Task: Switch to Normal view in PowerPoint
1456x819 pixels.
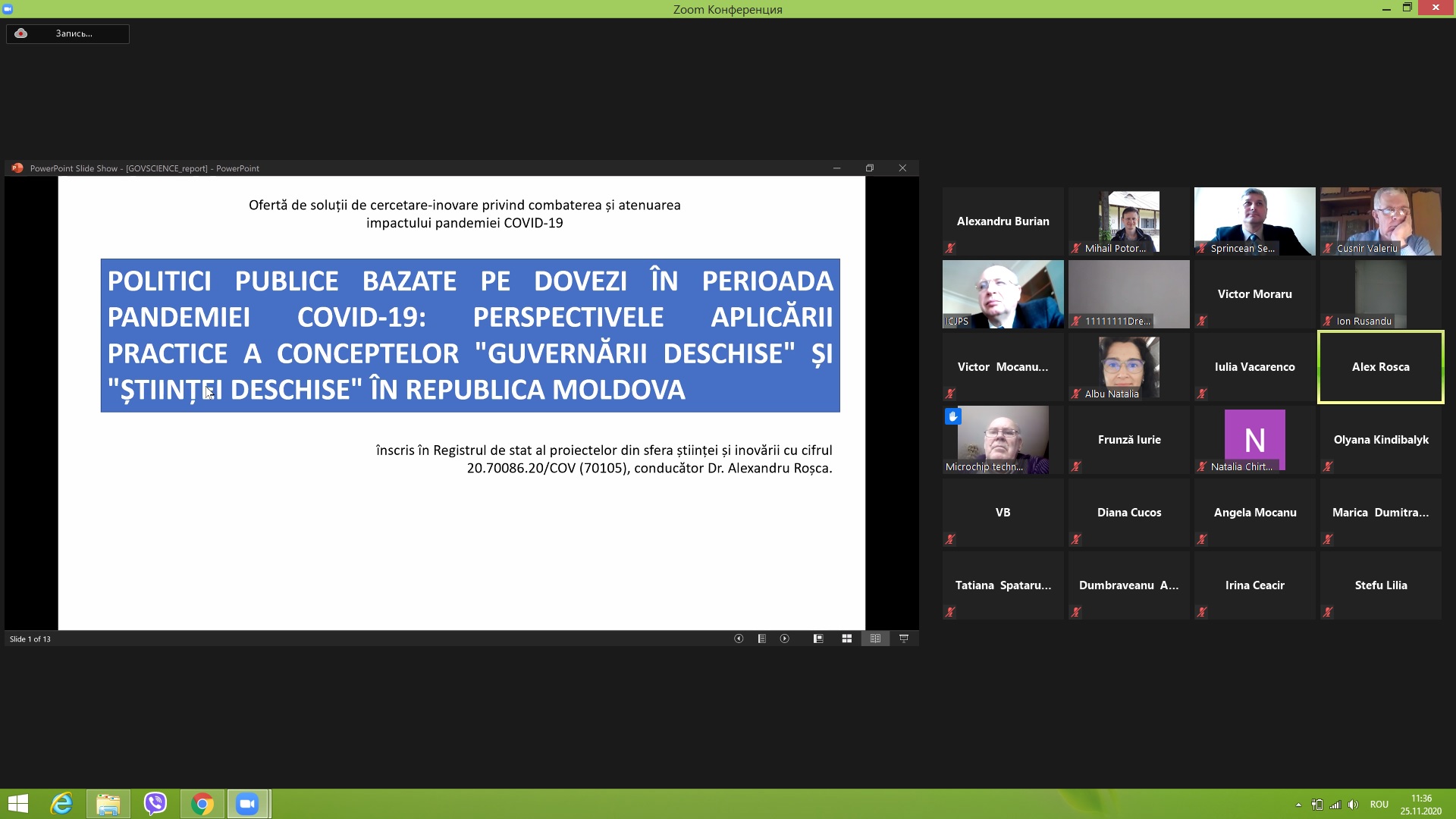Action: tap(818, 639)
